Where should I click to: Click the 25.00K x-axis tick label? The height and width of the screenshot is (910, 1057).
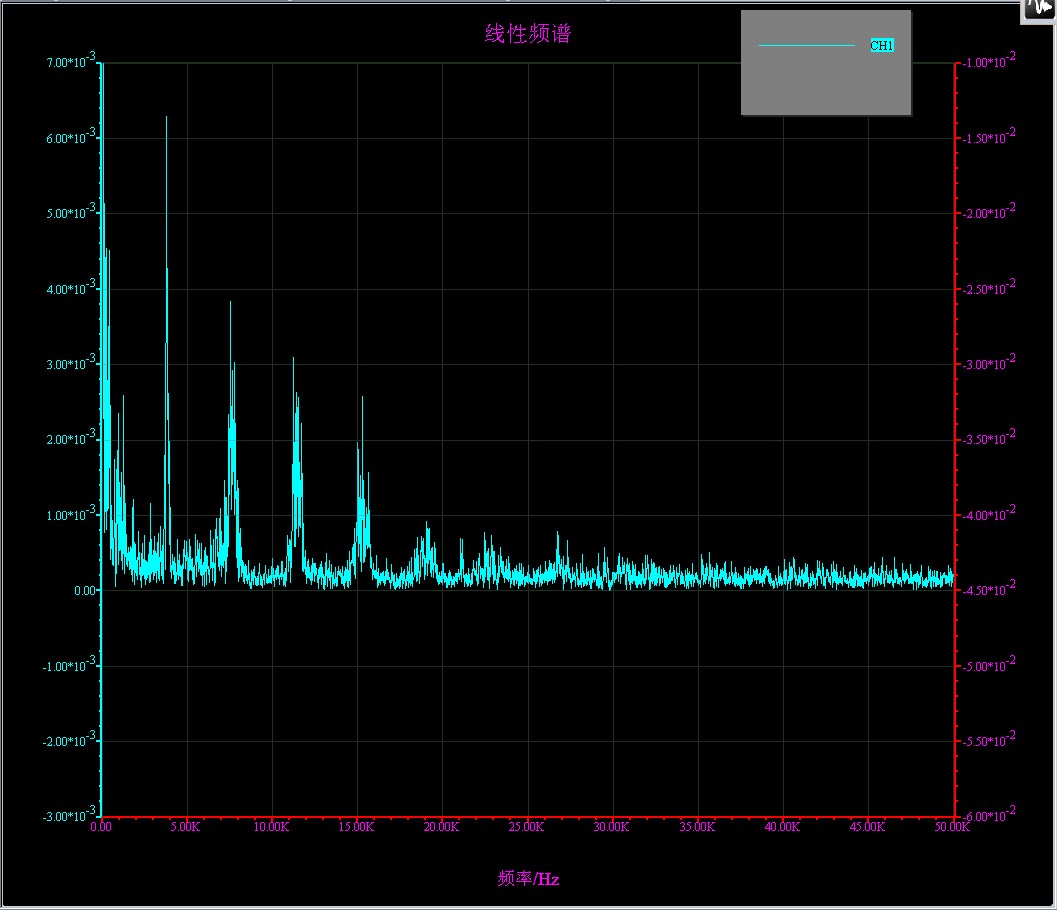(526, 827)
